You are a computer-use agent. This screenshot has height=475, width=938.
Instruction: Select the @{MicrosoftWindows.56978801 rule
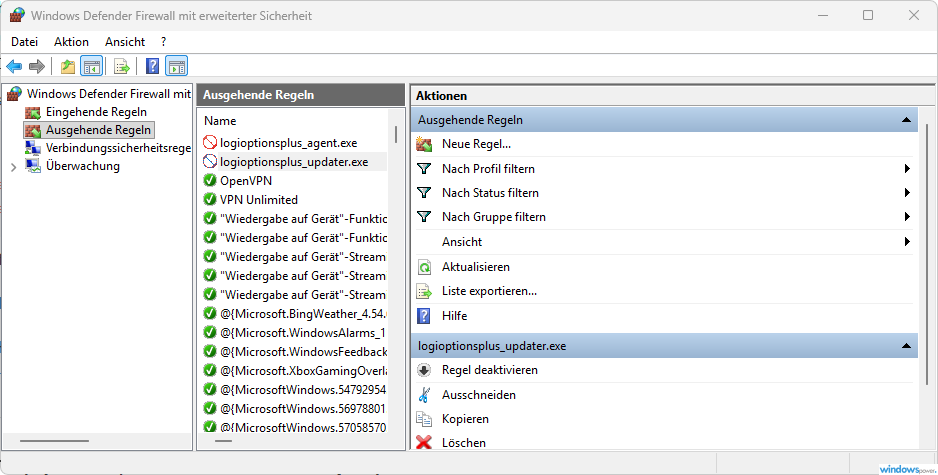click(303, 409)
